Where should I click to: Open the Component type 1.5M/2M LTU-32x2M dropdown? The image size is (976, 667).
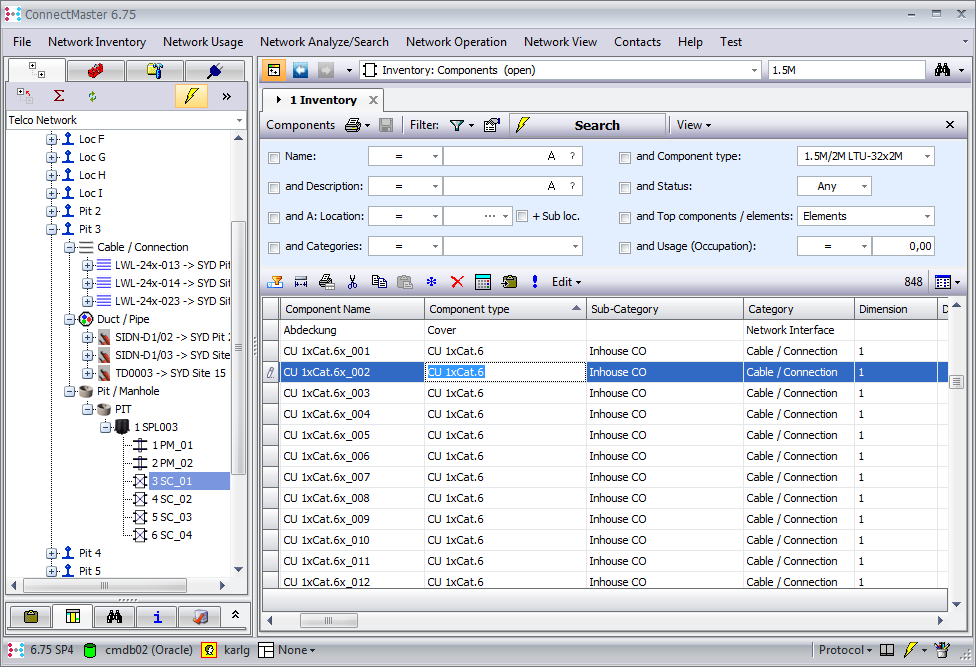(927, 156)
